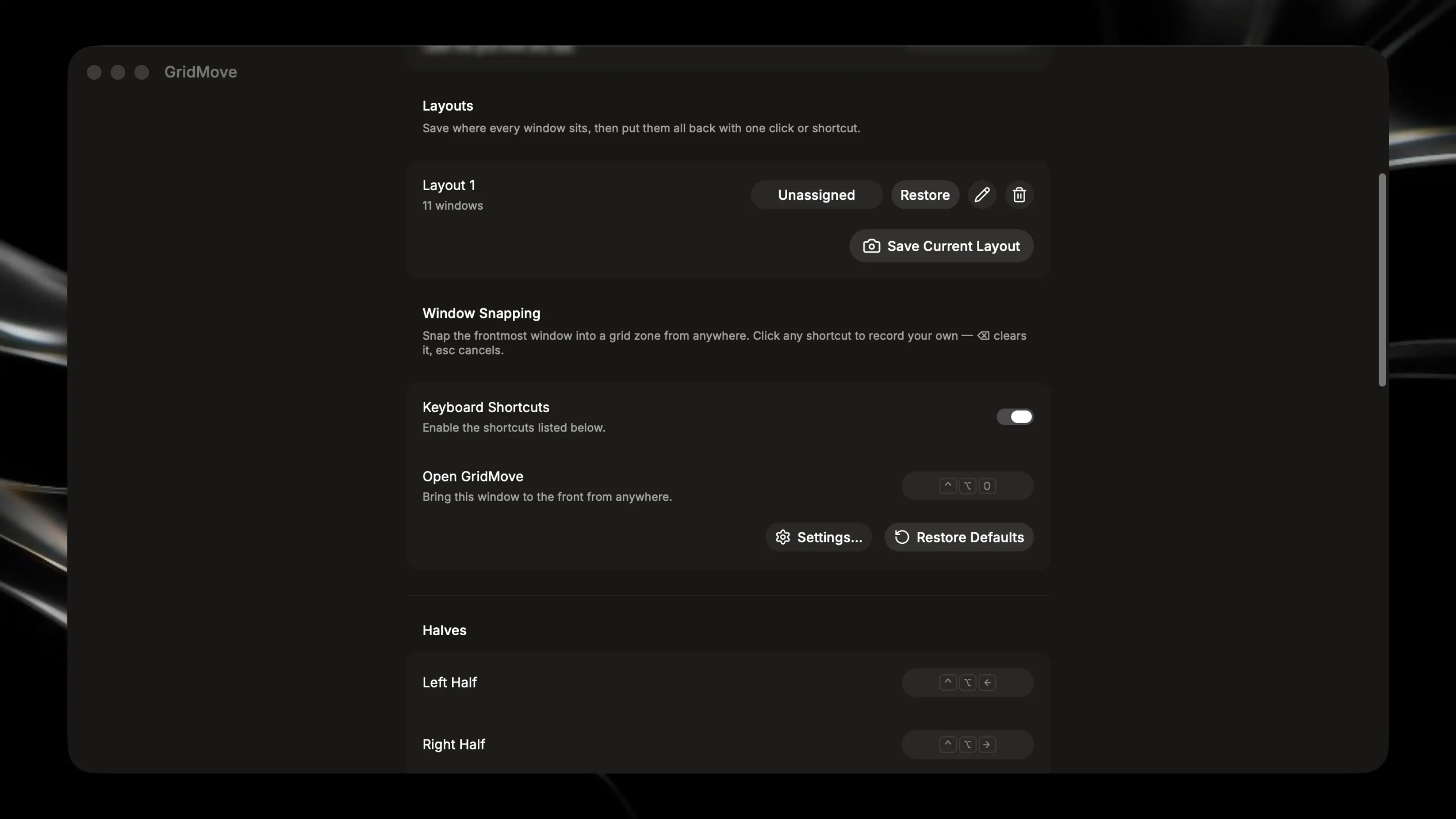Click the Layouts section heading
1456x819 pixels.
click(448, 106)
